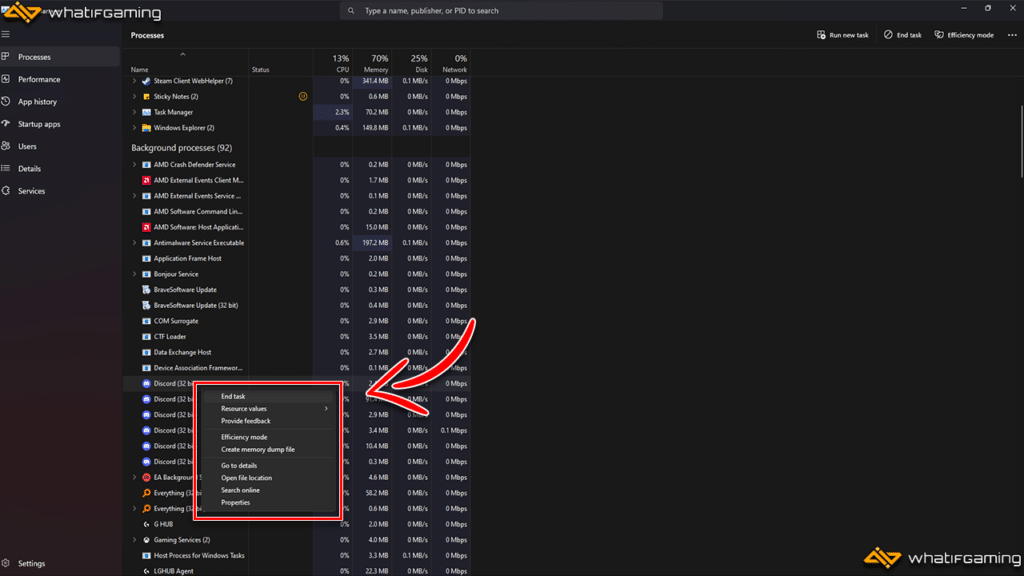Click the hamburger navigation menu icon
This screenshot has width=1024, height=576.
(6, 35)
